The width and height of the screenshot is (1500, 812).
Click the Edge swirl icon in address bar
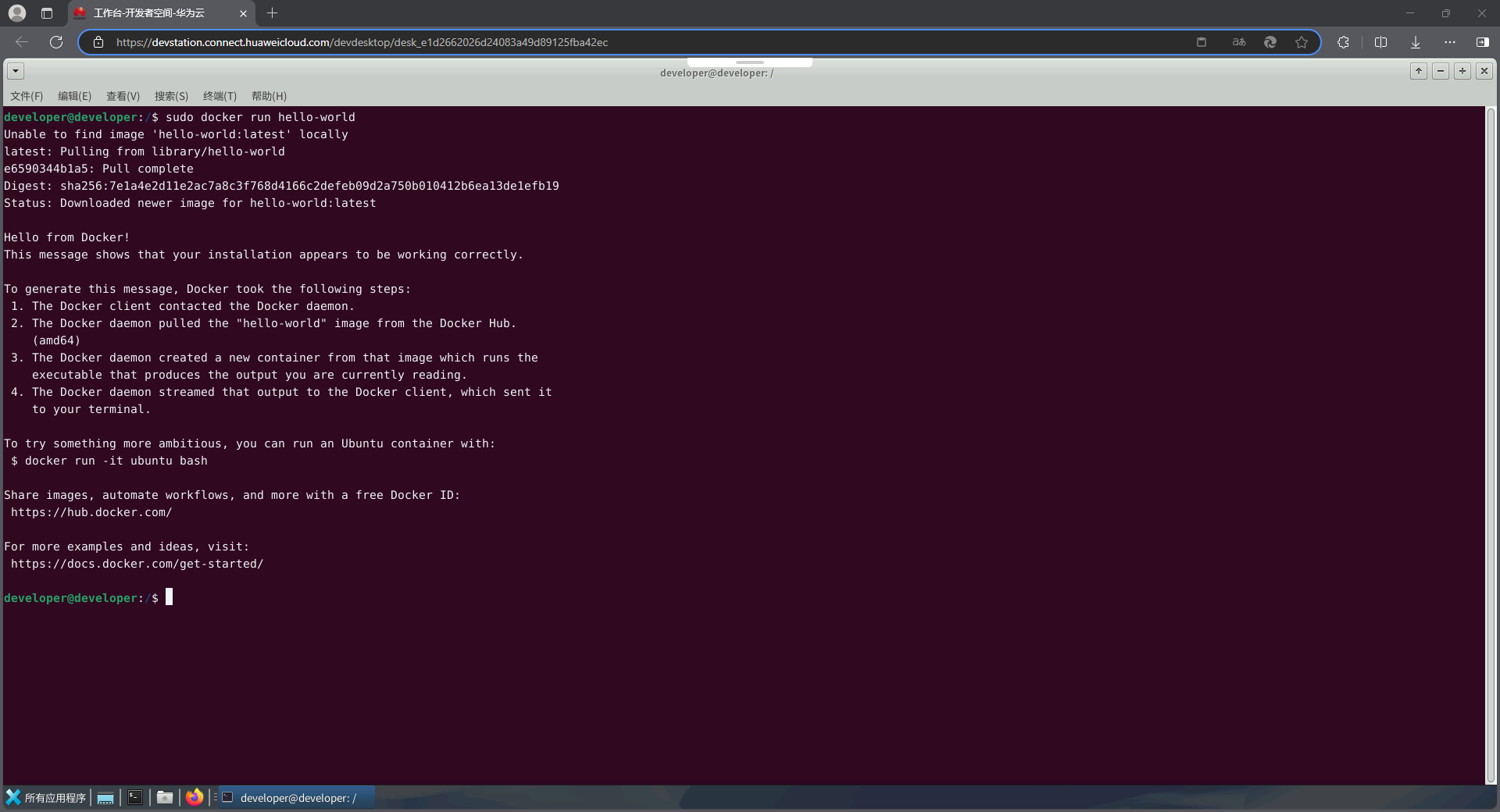tap(1270, 42)
